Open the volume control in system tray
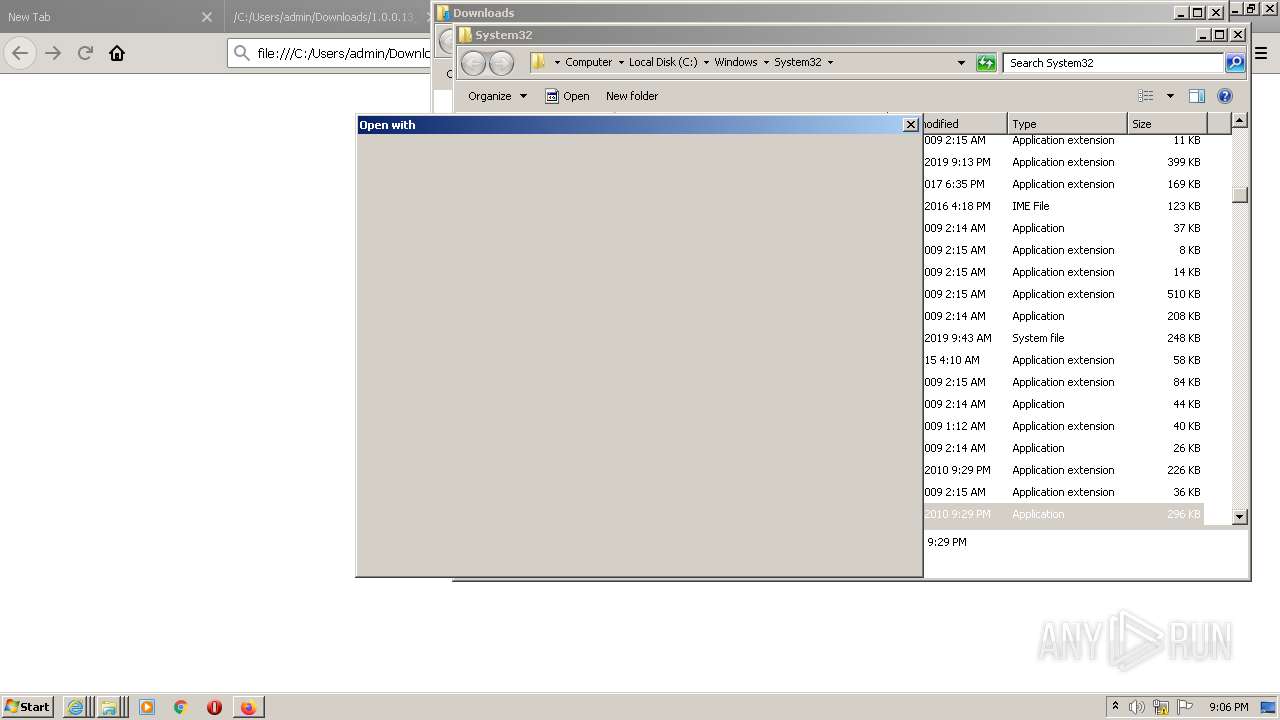Viewport: 1280px width, 720px height. (x=1136, y=707)
